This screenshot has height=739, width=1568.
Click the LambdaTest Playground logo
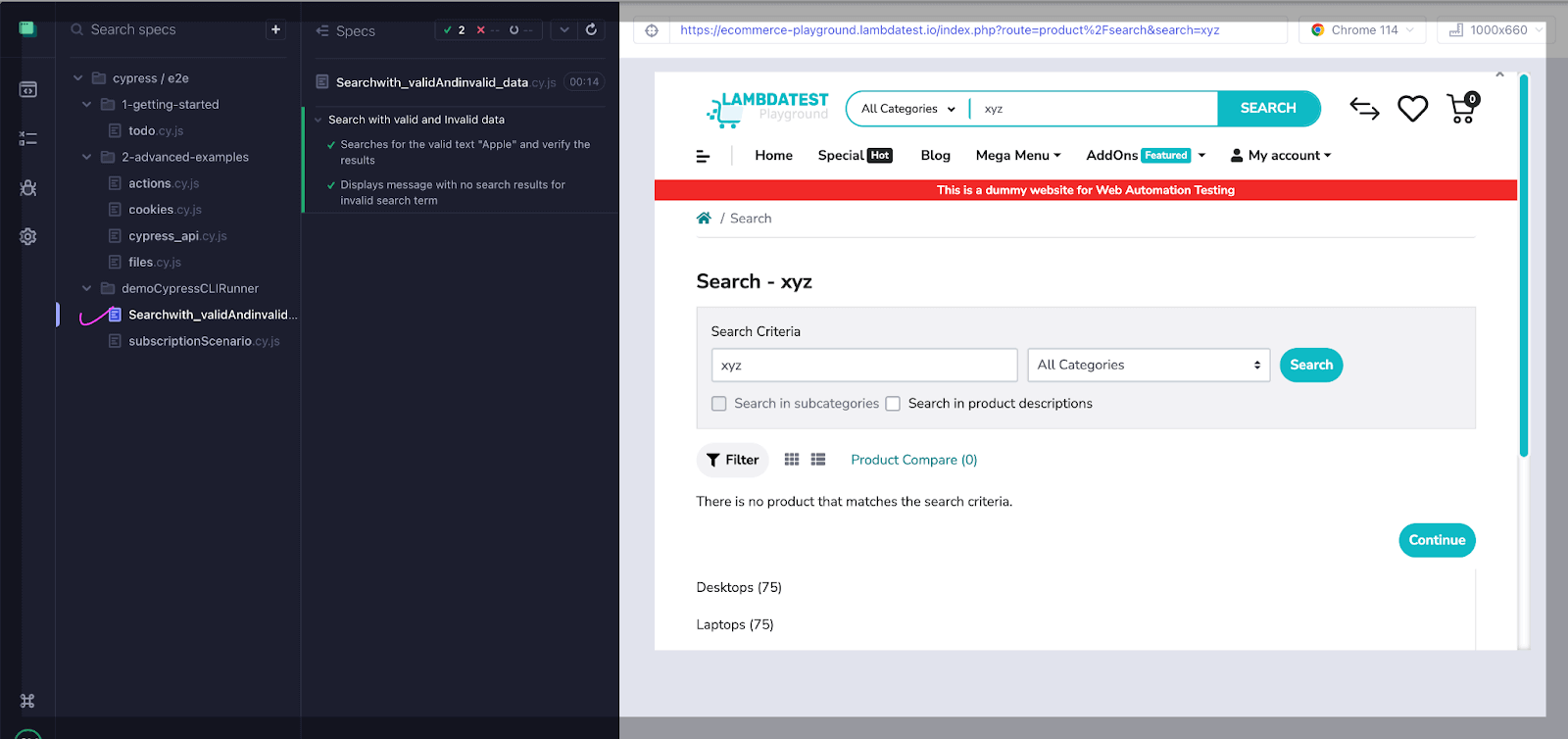click(767, 108)
